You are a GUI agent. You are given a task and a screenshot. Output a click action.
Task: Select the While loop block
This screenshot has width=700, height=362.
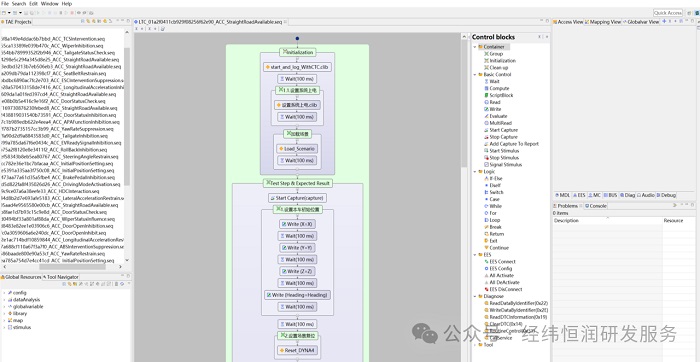point(496,206)
